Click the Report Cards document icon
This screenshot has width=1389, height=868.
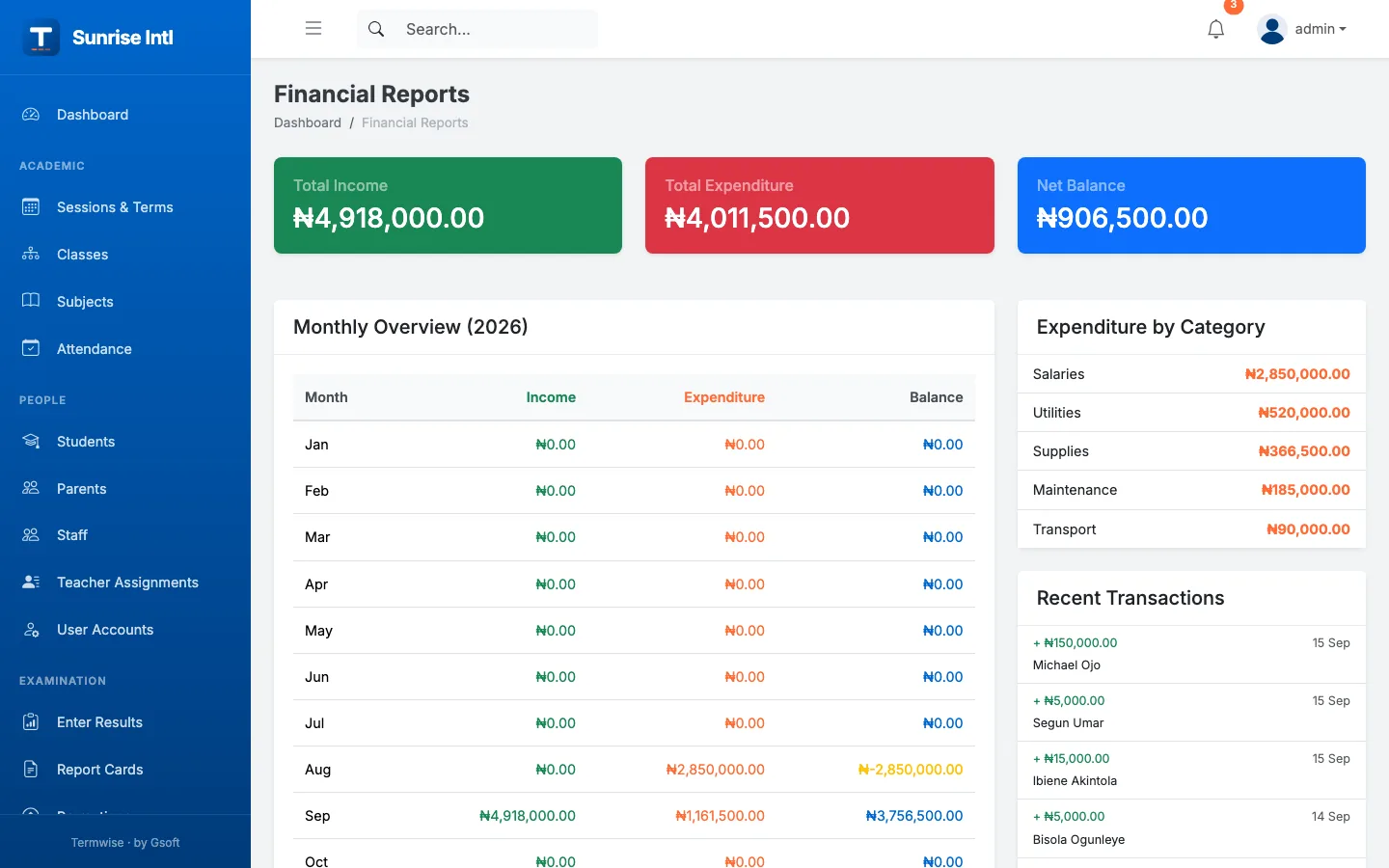[x=31, y=769]
